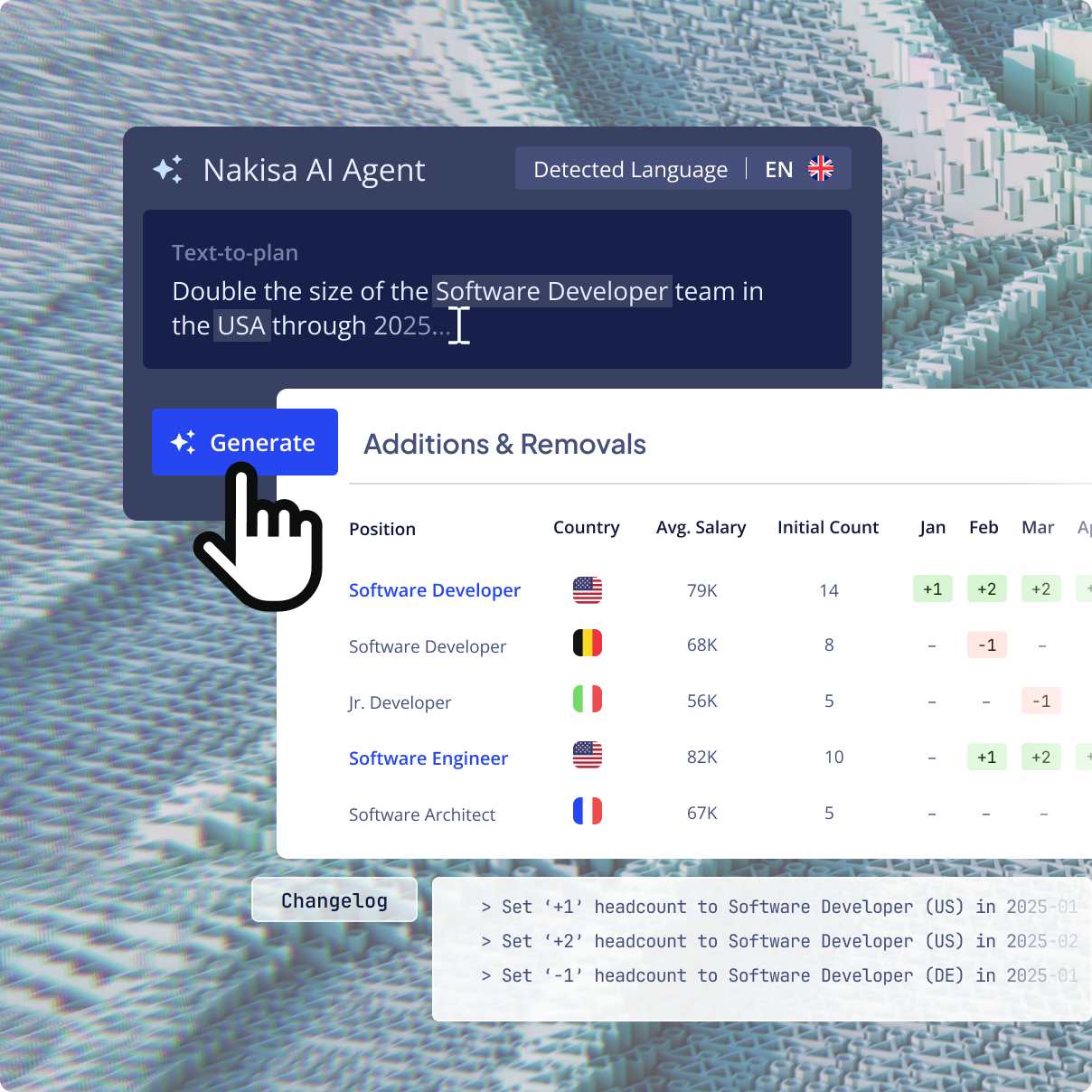Click the 68K salary cell
This screenshot has height=1092, width=1092.
702,645
